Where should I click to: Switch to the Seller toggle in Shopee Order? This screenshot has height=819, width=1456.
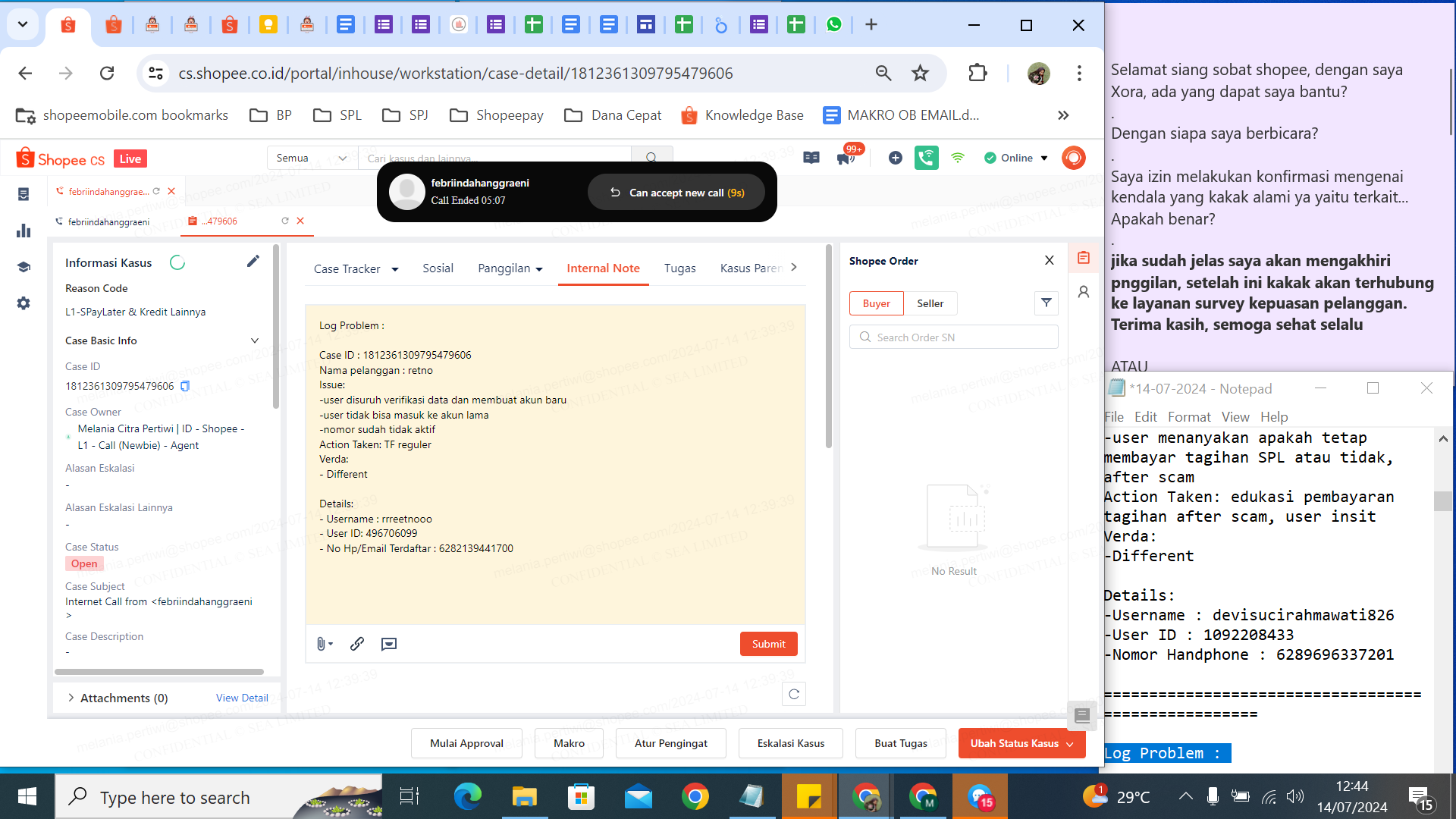click(x=930, y=303)
